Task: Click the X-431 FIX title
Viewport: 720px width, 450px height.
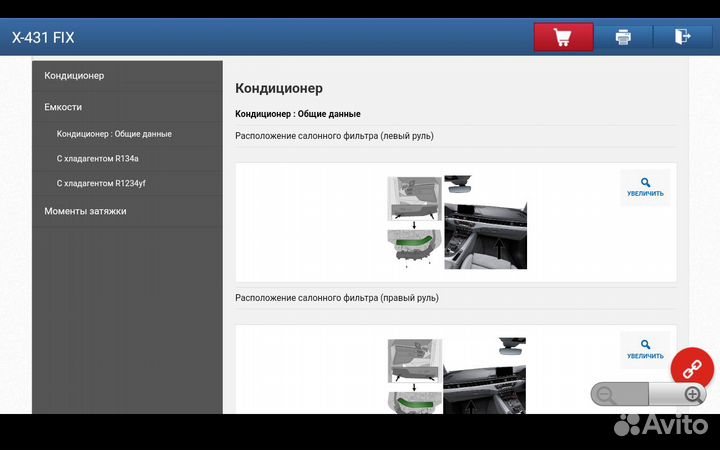Action: (x=43, y=38)
